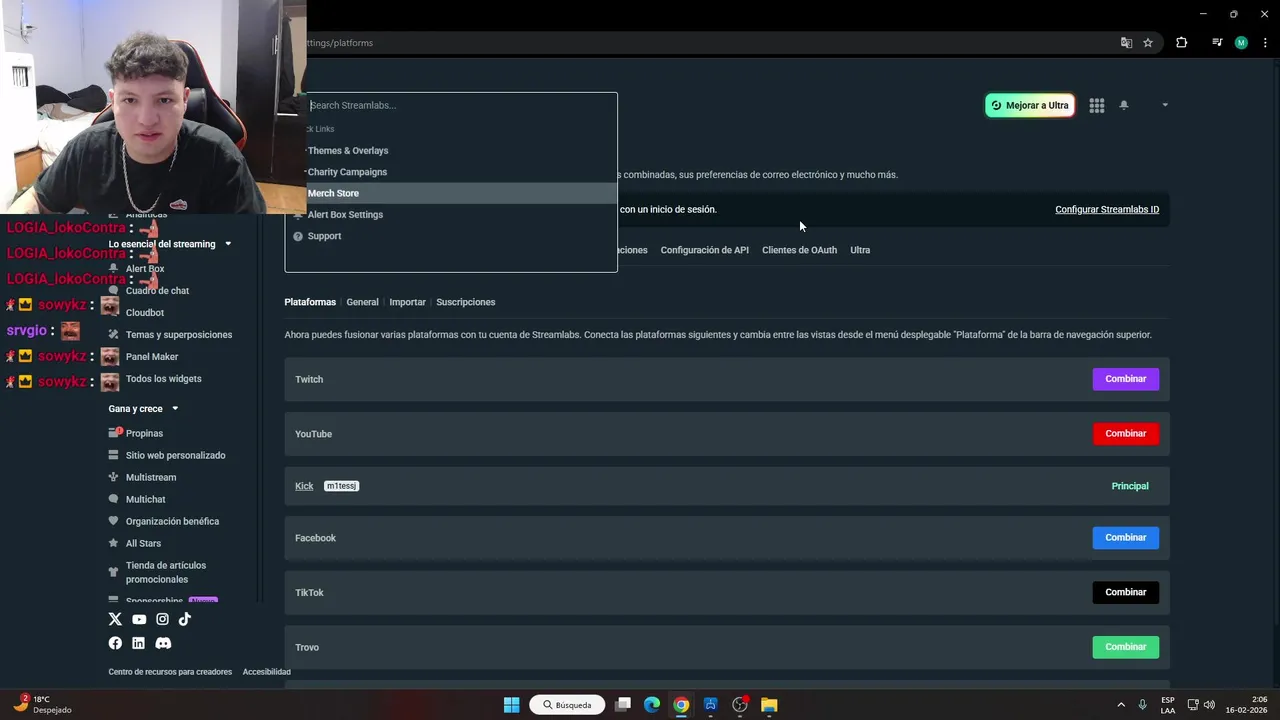This screenshot has width=1280, height=720.
Task: Switch to Configuración de API tab
Action: pos(704,250)
